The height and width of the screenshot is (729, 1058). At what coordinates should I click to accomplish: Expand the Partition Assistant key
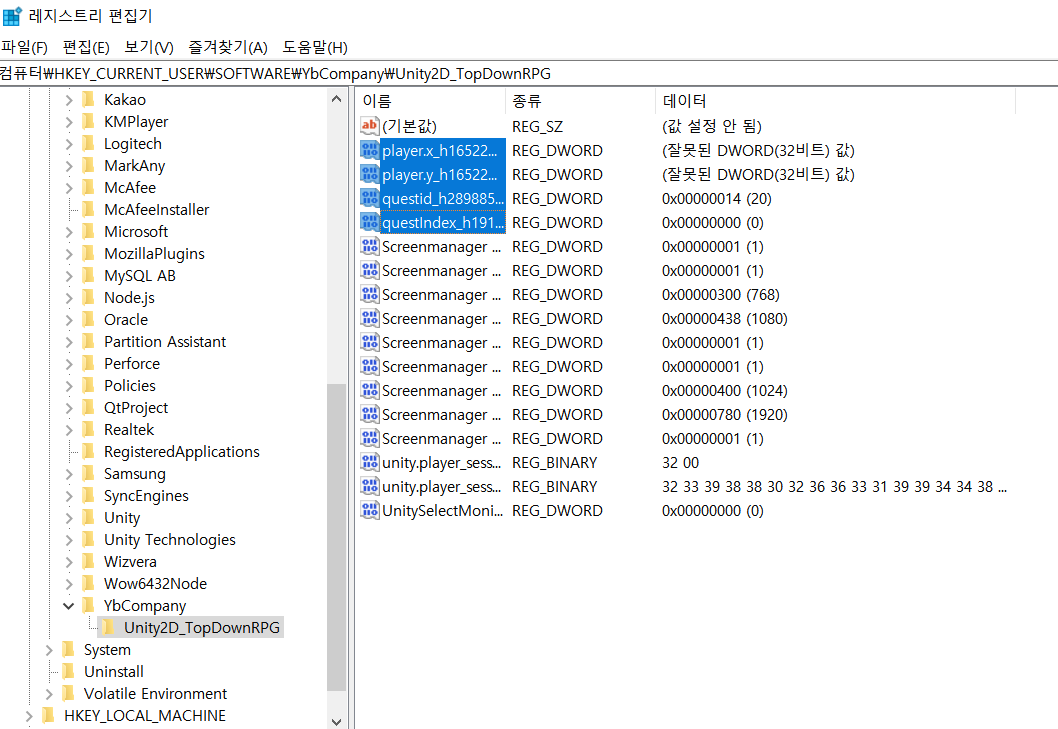coord(69,342)
